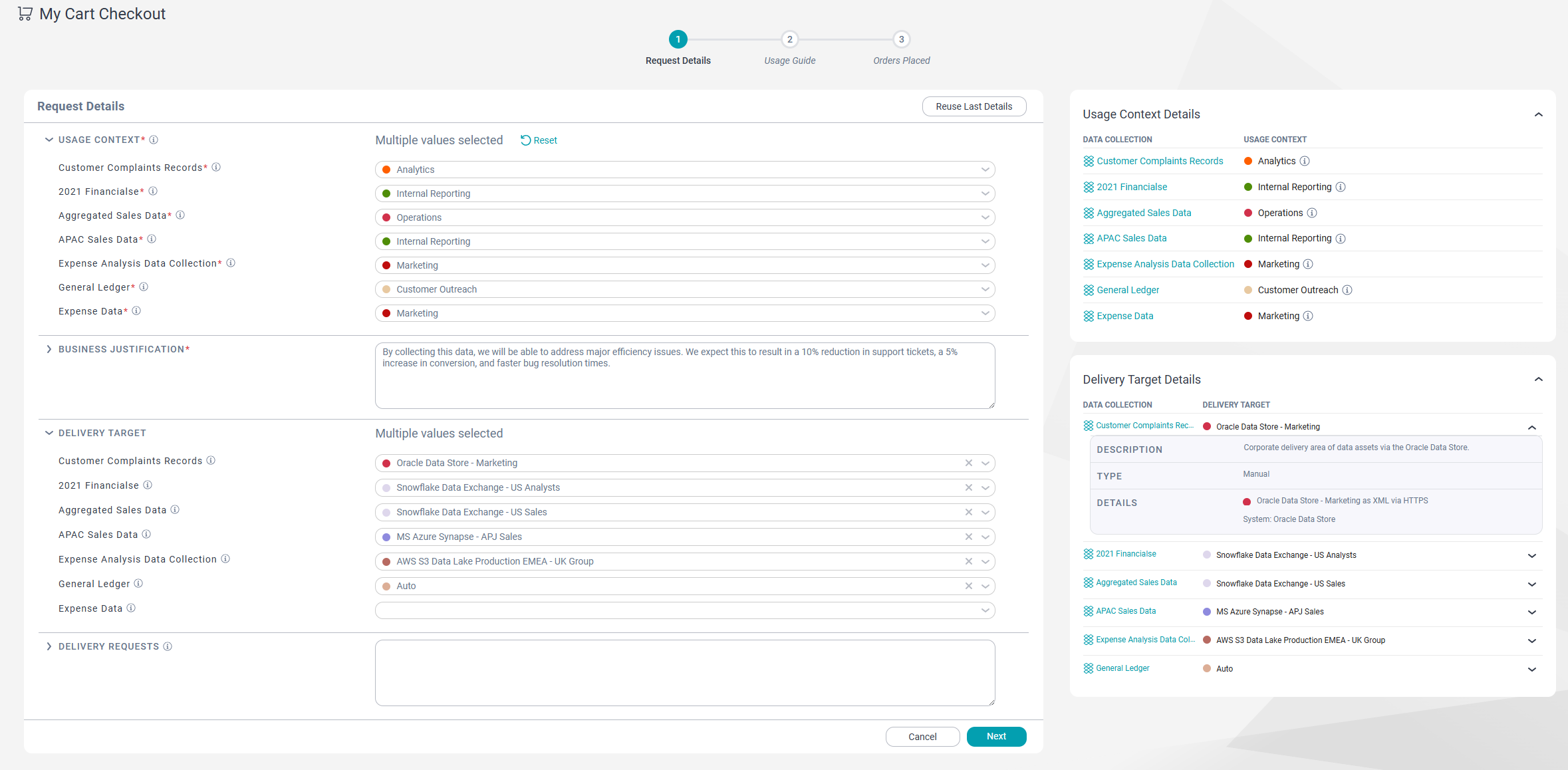Click the info icon beside USAGE CONTEXT heading
The height and width of the screenshot is (770, 1568).
(154, 140)
